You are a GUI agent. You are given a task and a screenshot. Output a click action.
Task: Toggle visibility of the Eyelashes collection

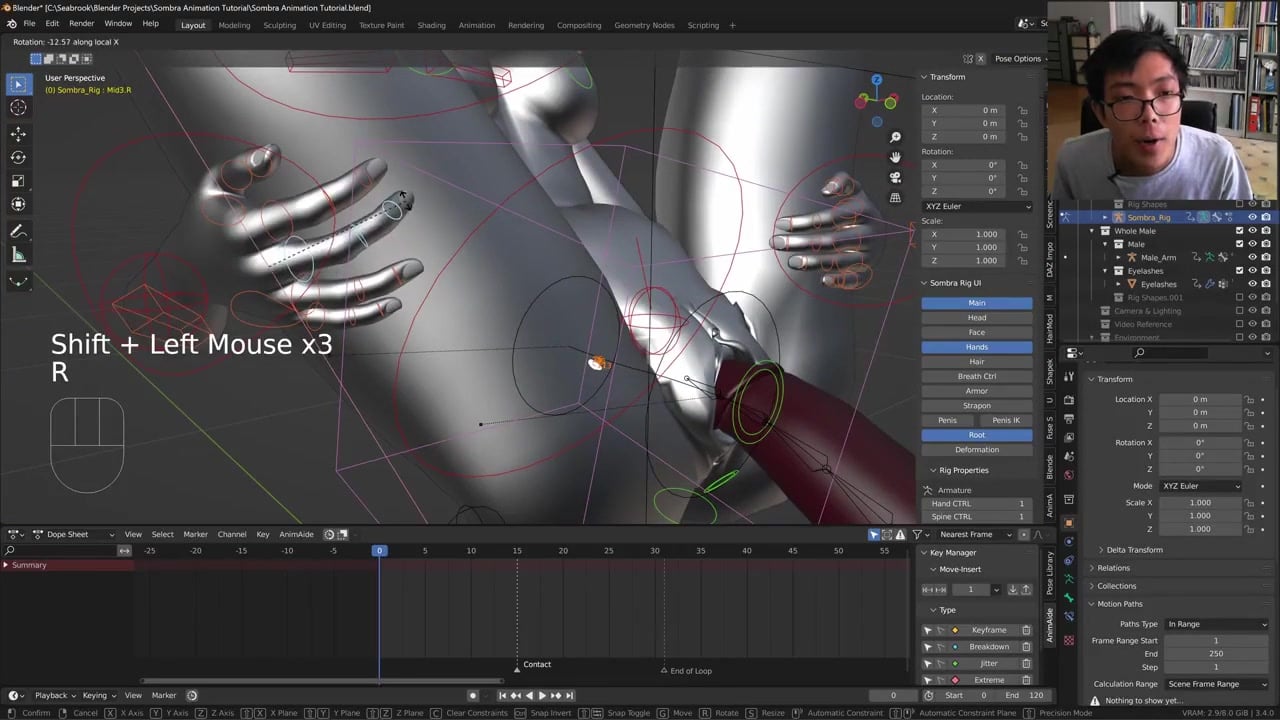(1252, 271)
